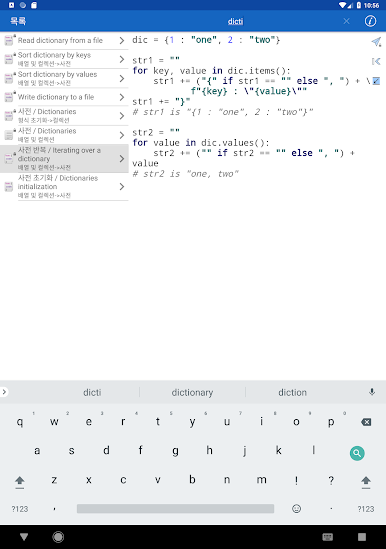Tap the 'm' key

pyautogui.click(x=262, y=480)
